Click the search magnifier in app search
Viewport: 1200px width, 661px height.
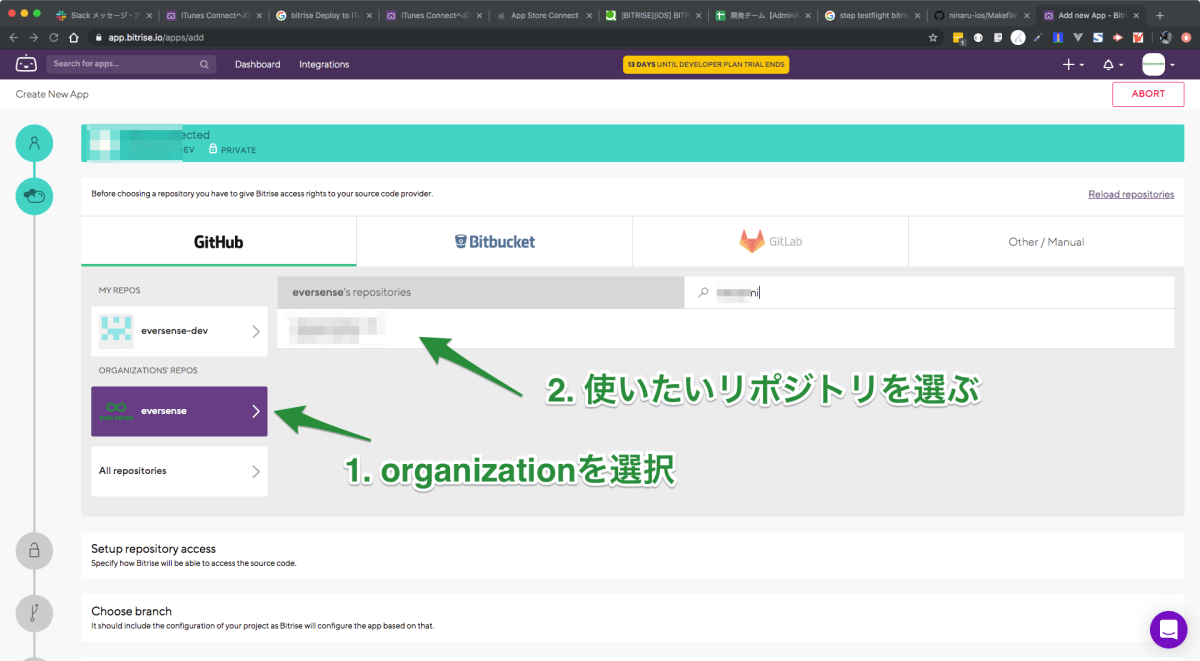(204, 64)
